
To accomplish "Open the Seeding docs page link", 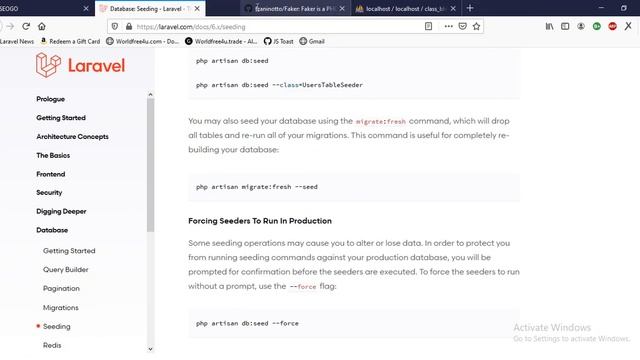I will [x=57, y=327].
